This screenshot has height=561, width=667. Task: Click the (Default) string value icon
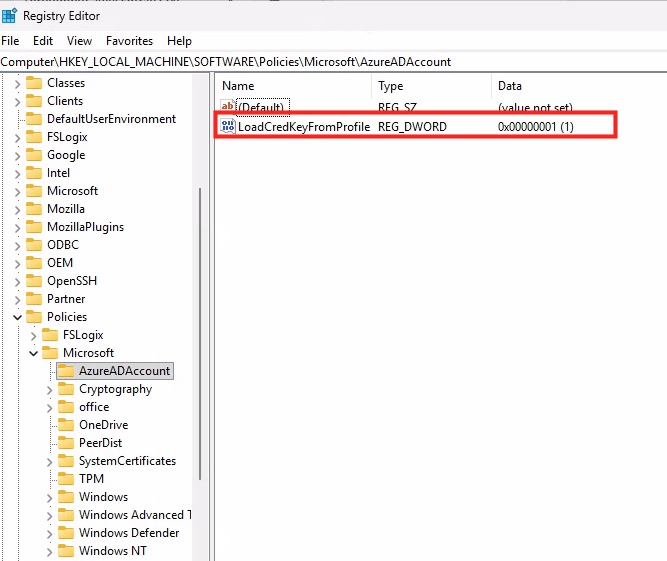point(228,107)
